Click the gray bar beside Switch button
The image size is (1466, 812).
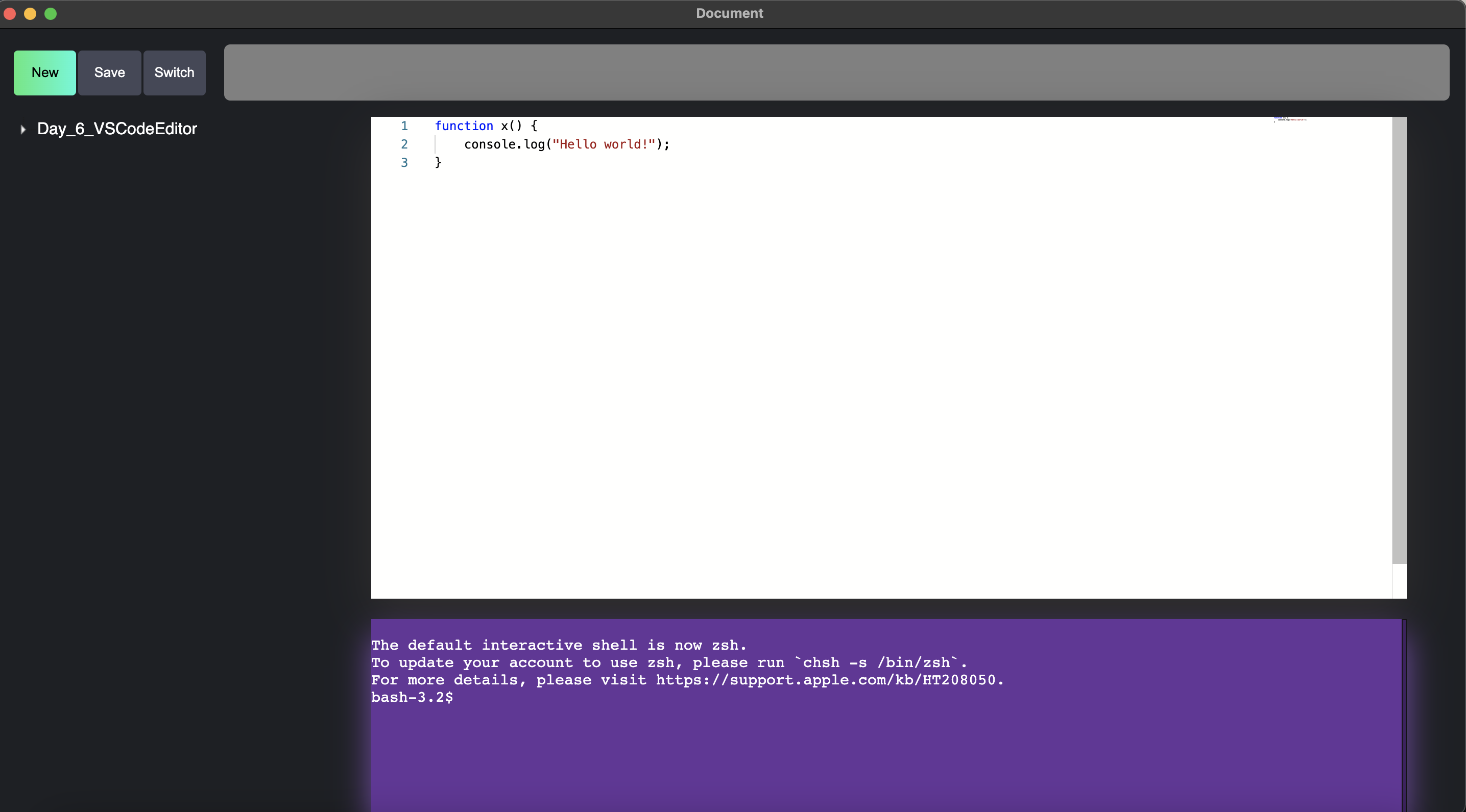(836, 73)
